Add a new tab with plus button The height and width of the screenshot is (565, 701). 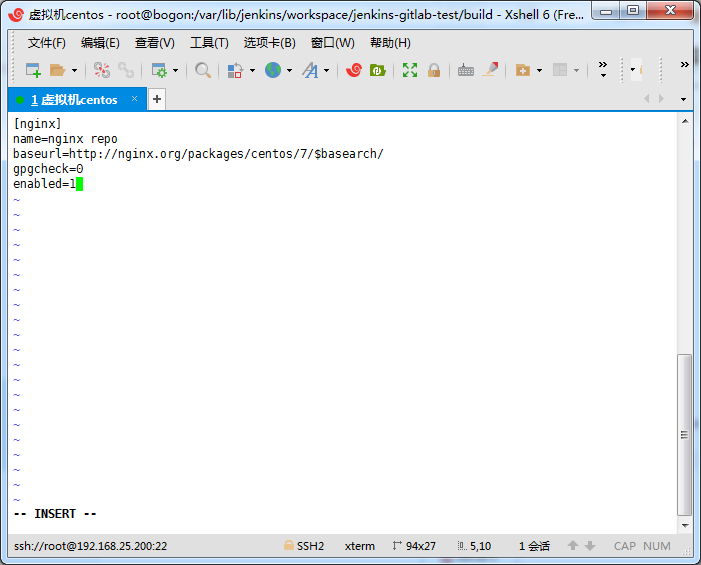[157, 99]
